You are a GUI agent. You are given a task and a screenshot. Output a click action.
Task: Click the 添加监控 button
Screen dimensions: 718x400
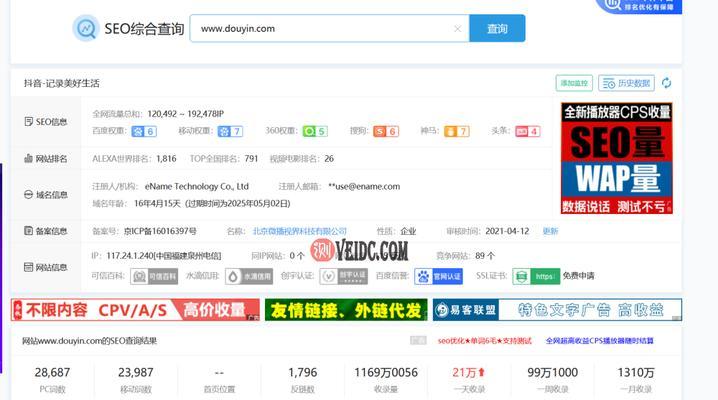(574, 83)
